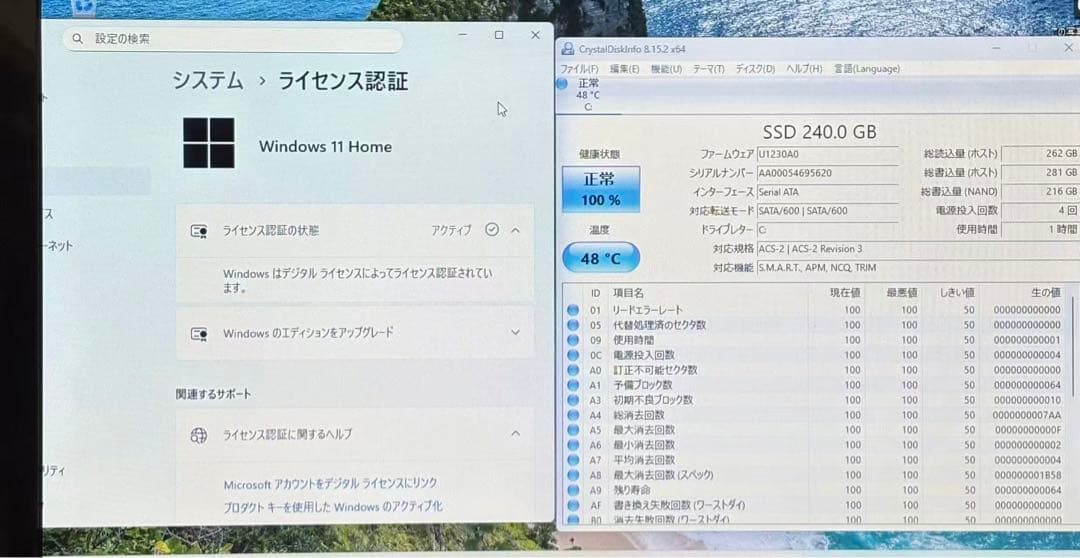Open プロダクト キーを使用した Windows のアクティブ化 link
Viewport: 1080px width, 558px height.
pos(333,506)
